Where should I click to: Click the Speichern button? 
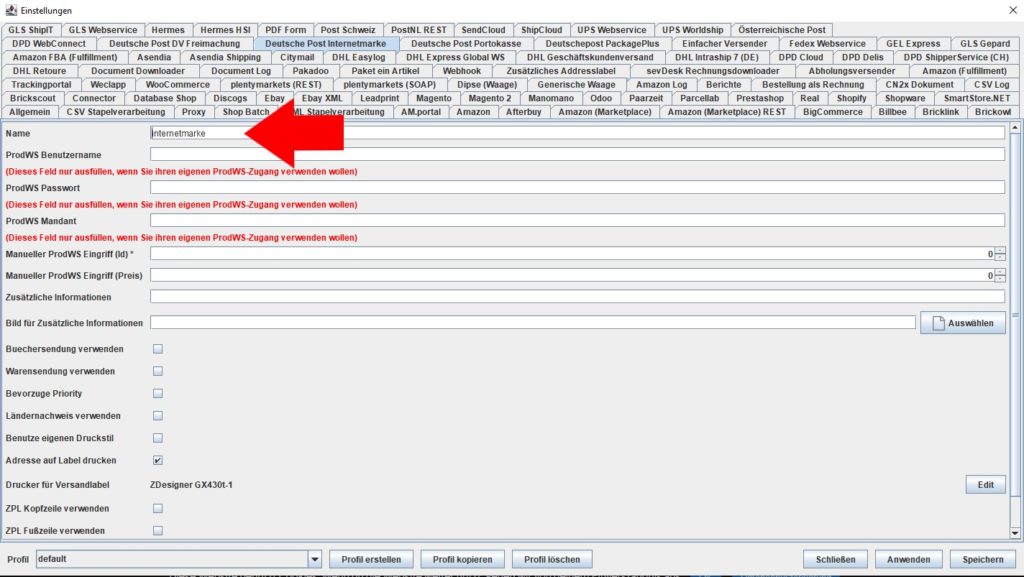(x=983, y=559)
